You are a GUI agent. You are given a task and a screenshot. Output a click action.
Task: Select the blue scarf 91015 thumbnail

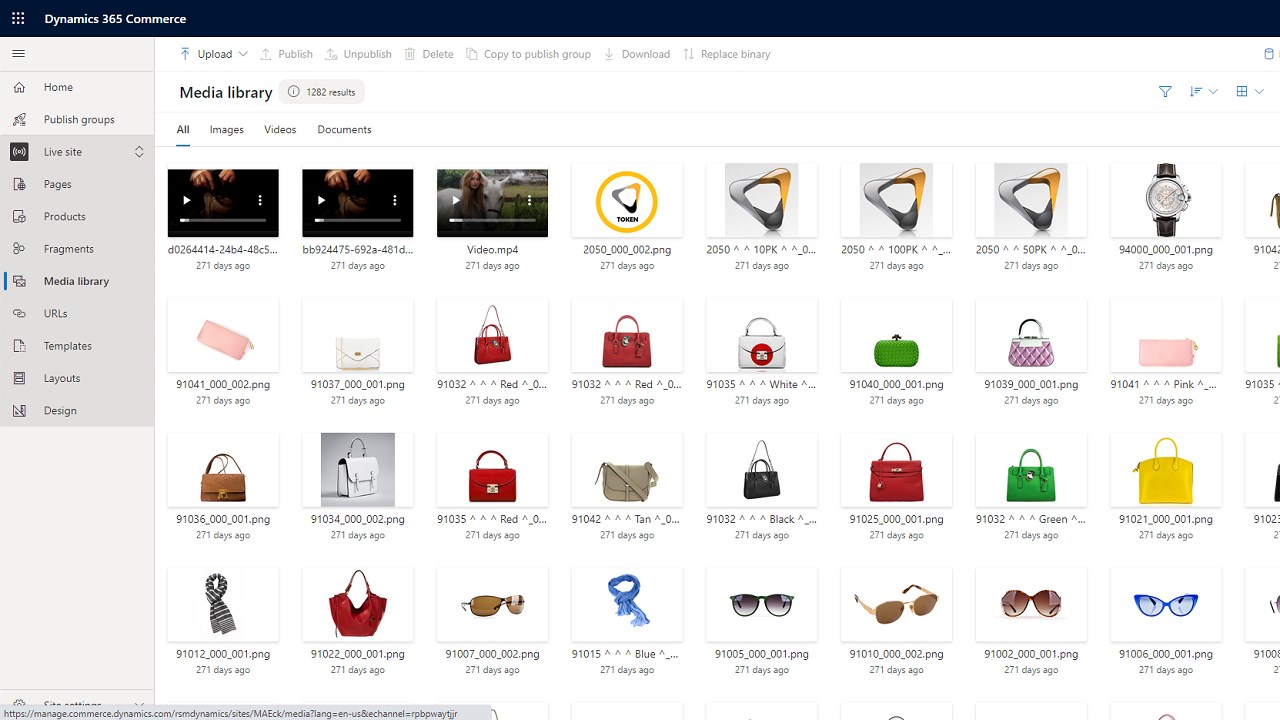pos(627,605)
